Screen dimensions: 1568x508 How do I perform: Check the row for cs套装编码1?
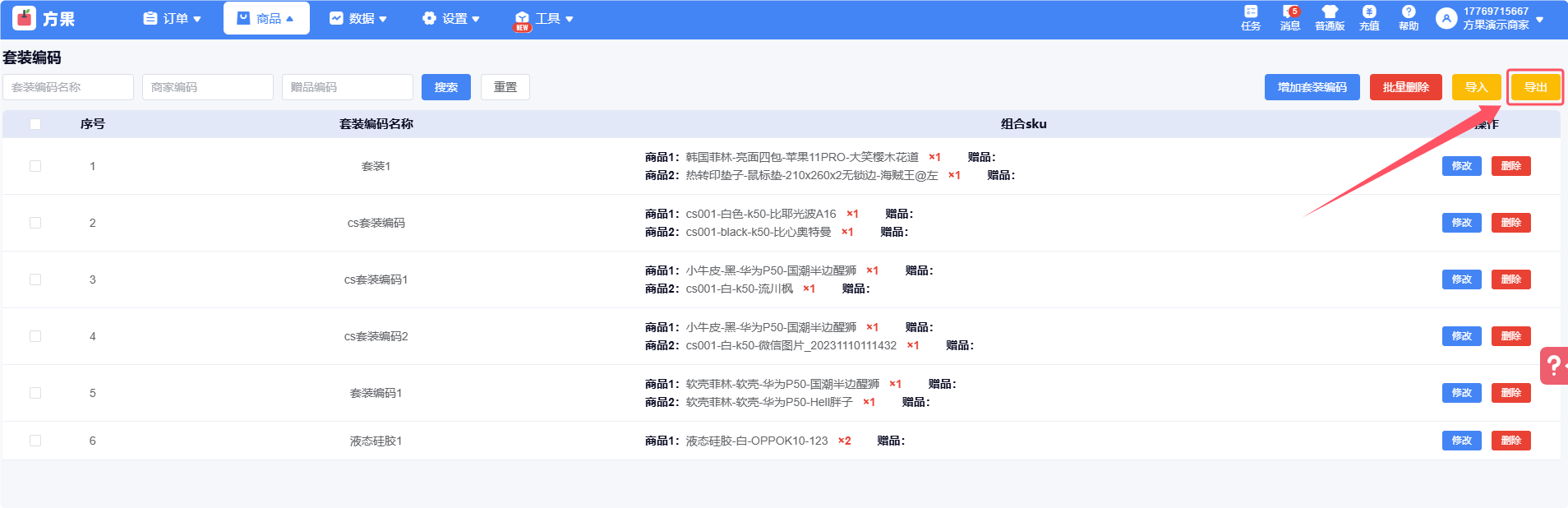[35, 279]
